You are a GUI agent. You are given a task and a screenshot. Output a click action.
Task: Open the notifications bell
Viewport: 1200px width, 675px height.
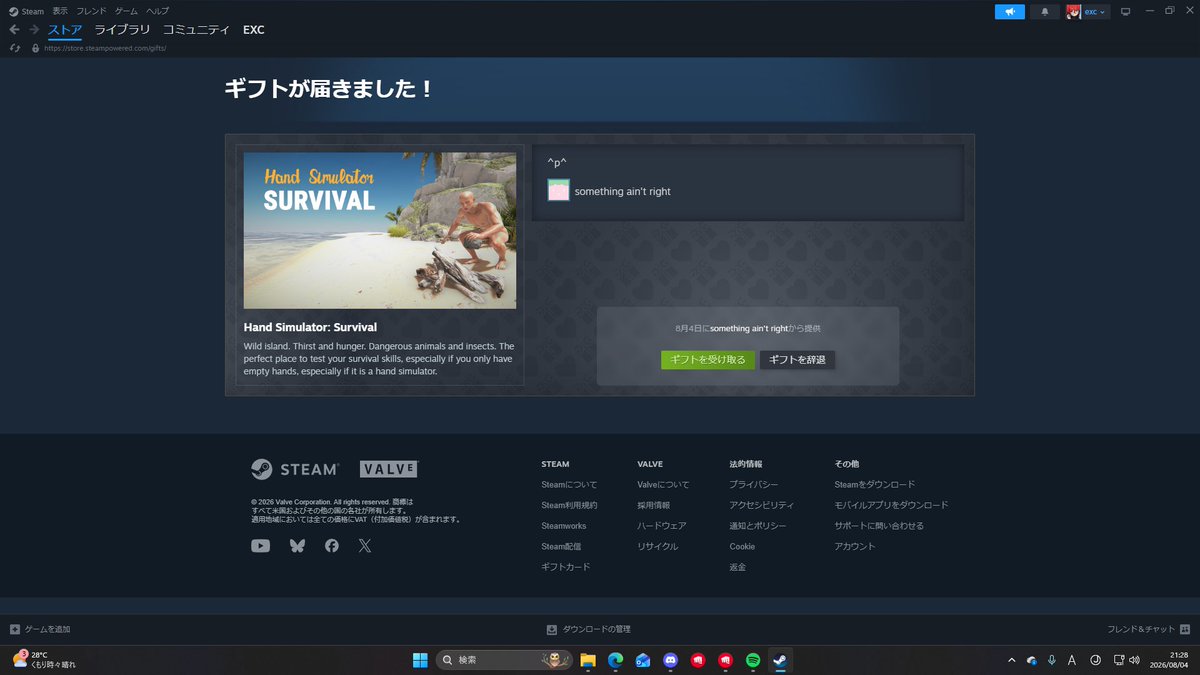pos(1045,12)
